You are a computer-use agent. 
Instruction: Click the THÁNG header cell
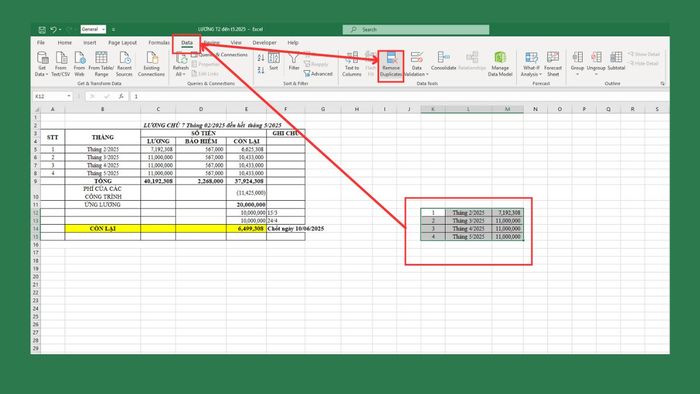pos(103,137)
